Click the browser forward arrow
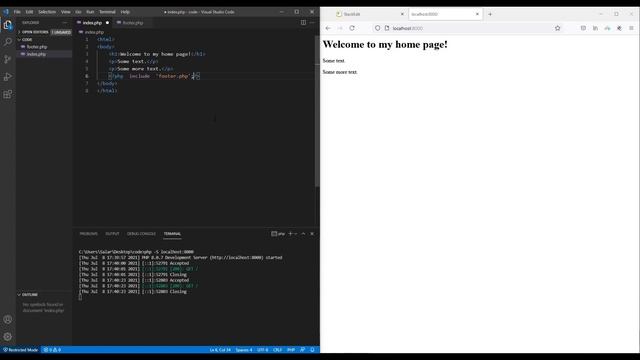640x360 pixels. [x=340, y=28]
